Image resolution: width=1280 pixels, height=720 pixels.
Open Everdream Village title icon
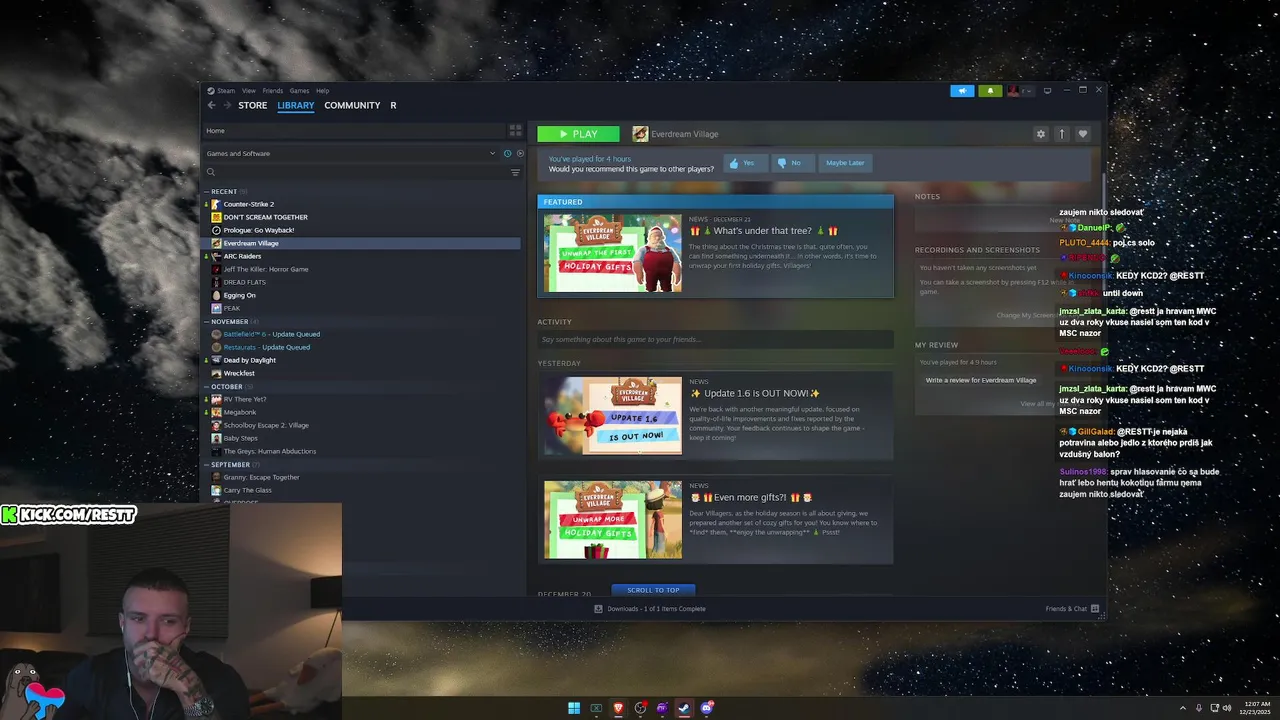pos(640,134)
